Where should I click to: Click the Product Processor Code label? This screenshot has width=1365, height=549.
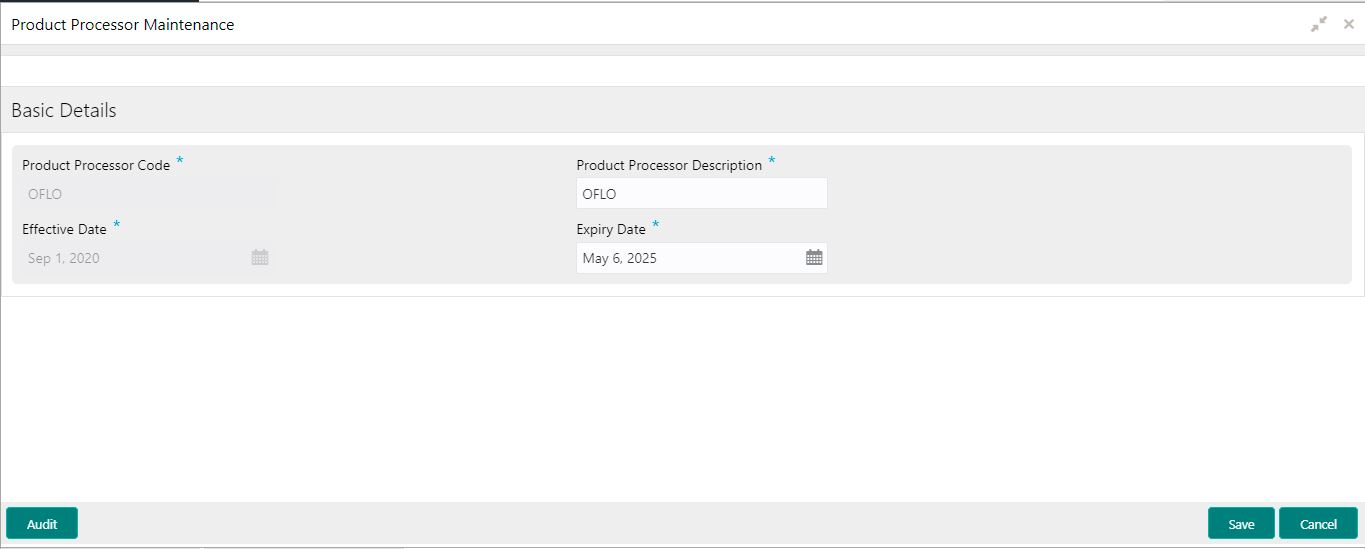point(96,166)
